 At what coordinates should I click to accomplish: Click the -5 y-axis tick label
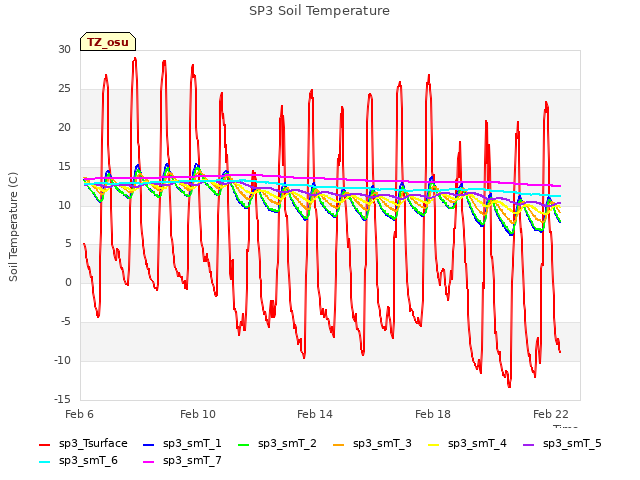66,322
